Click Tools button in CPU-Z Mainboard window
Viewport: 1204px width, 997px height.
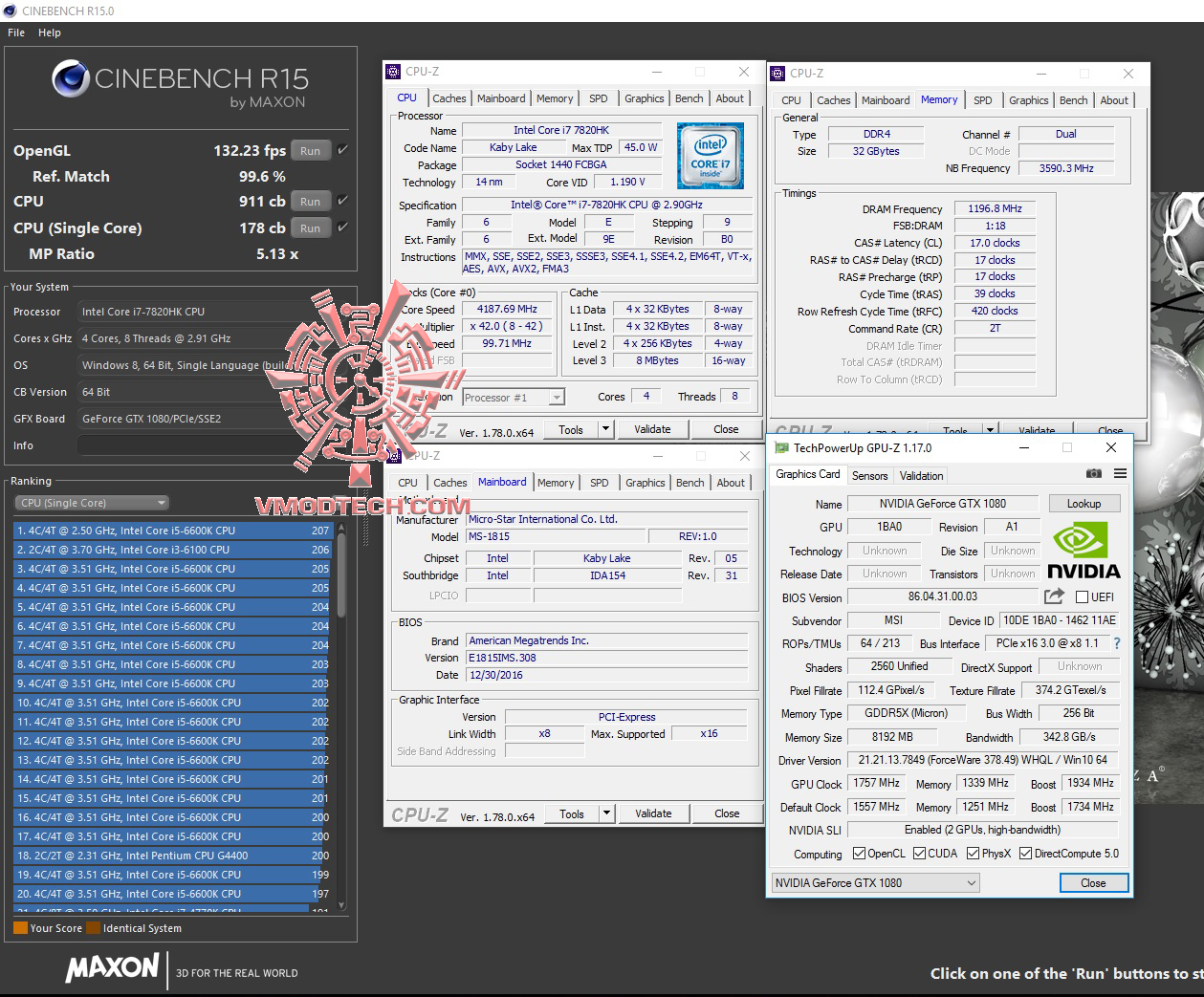(x=572, y=813)
